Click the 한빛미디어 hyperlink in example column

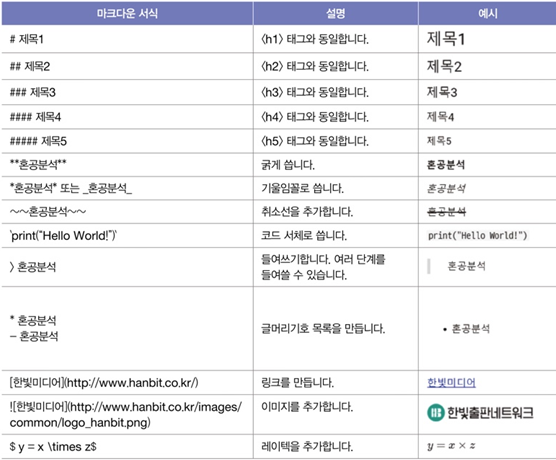pyautogui.click(x=451, y=382)
